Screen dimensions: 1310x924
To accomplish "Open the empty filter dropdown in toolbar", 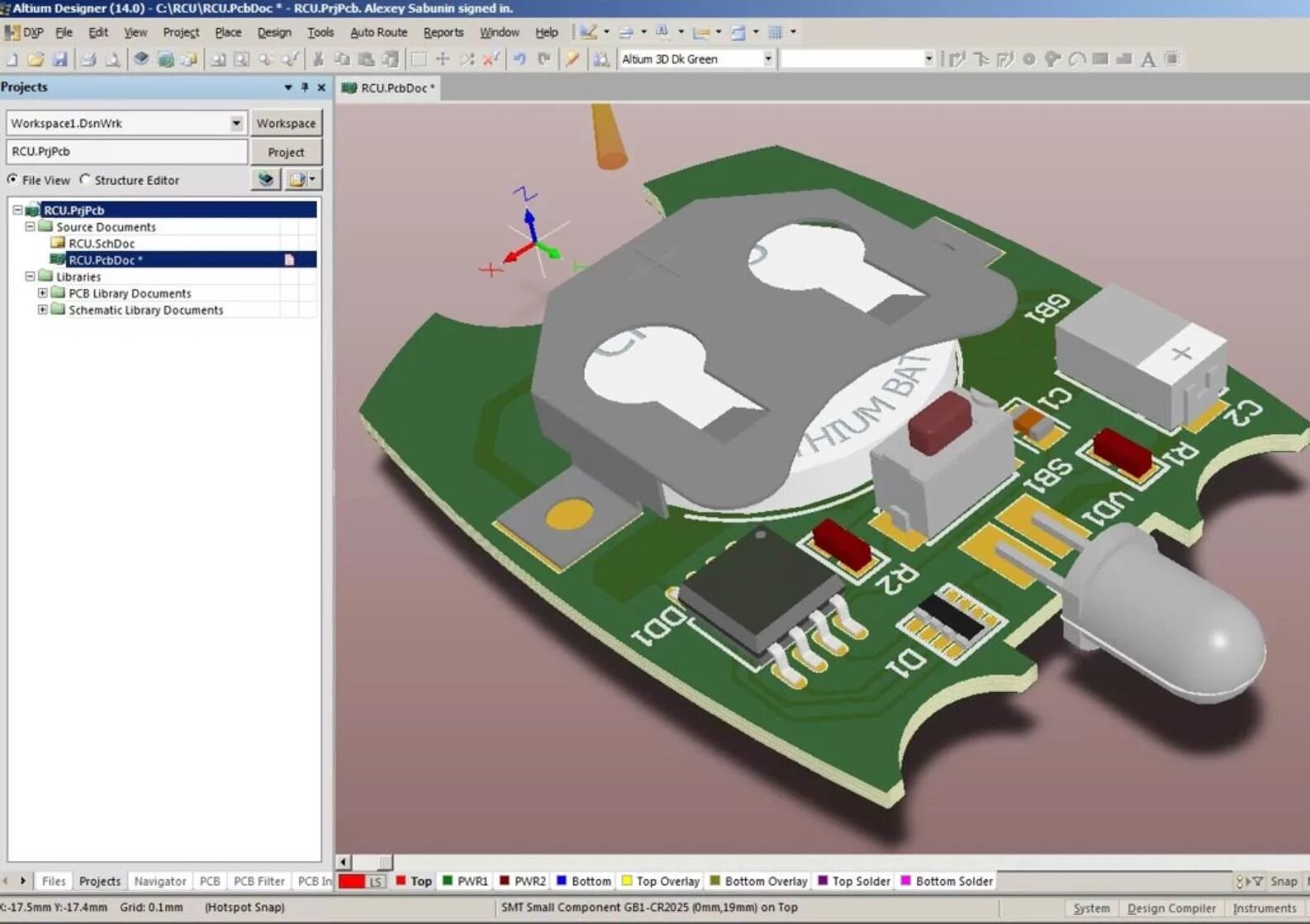I will [928, 59].
